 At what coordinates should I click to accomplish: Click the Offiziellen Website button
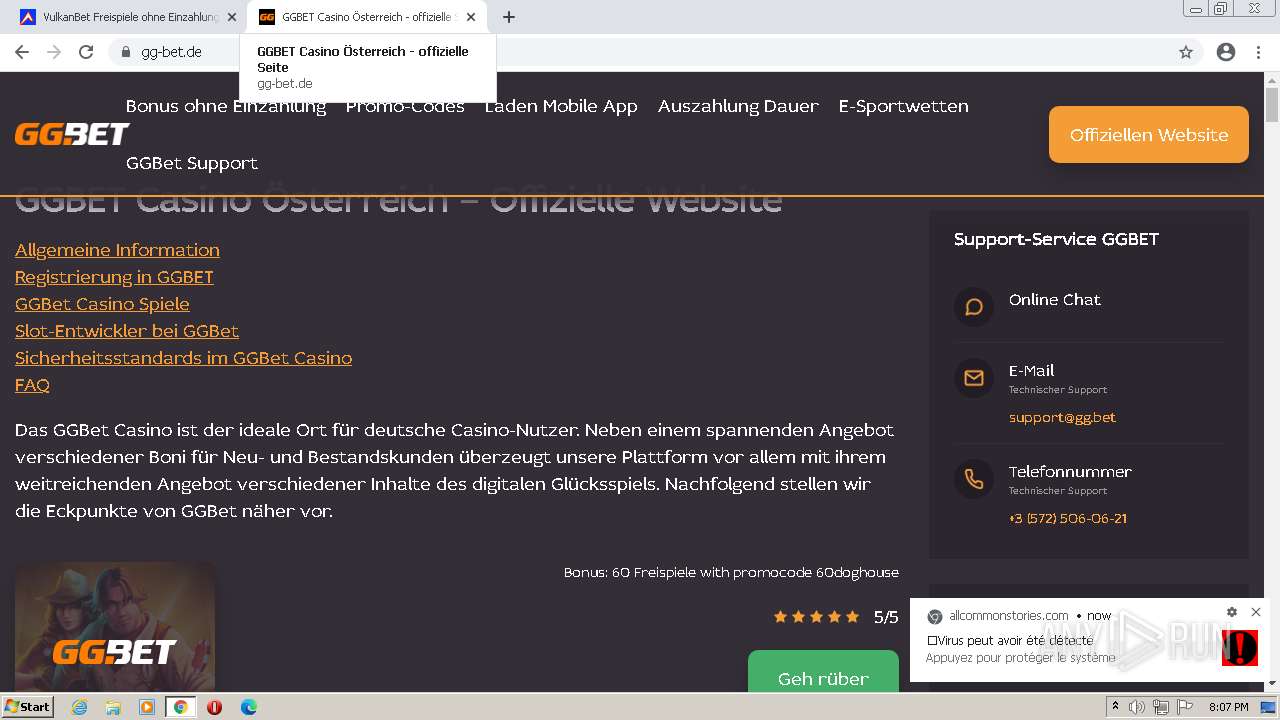(1149, 134)
